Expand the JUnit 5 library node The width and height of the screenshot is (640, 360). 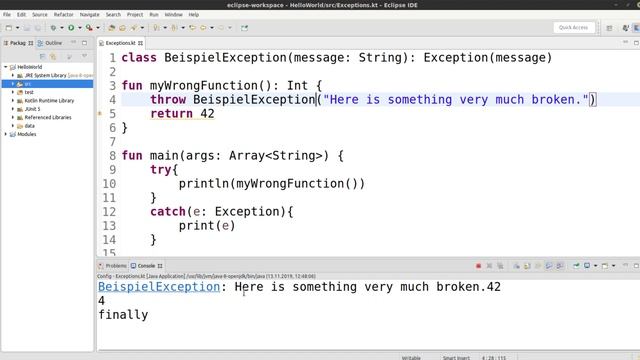click(x=13, y=109)
